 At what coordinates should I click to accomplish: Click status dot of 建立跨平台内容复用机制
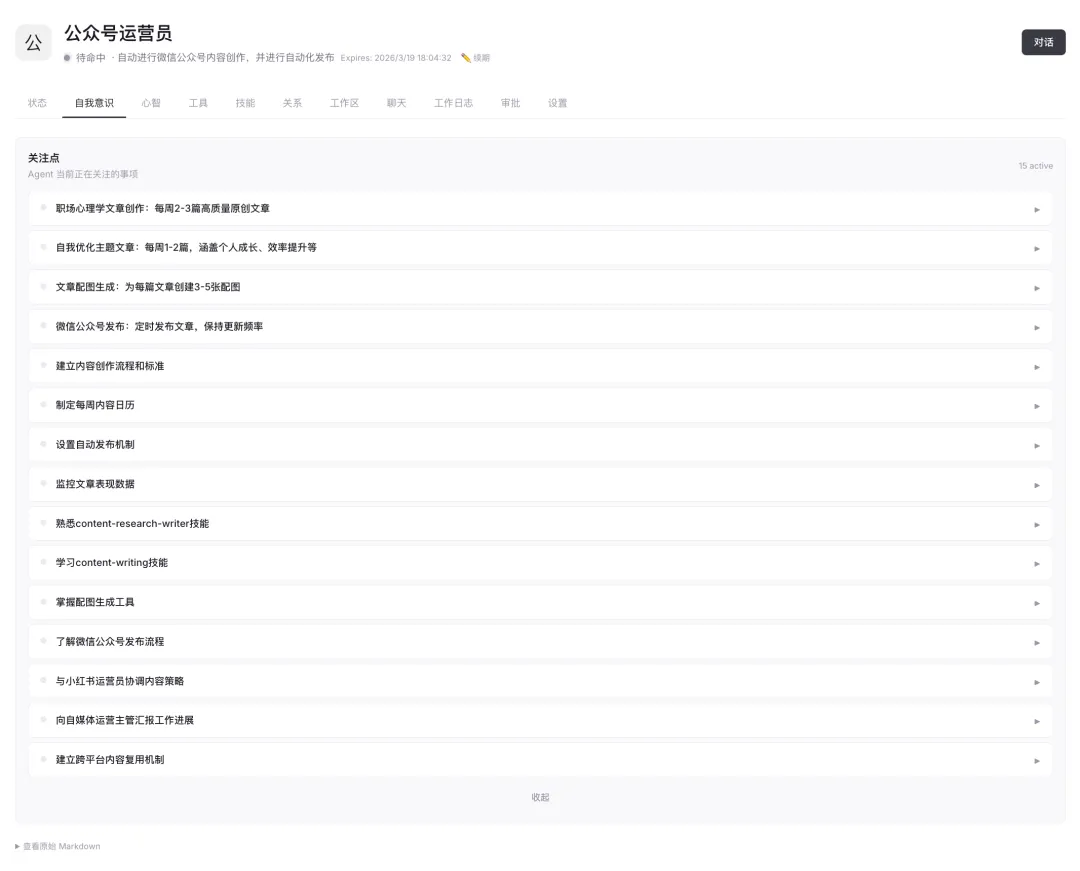click(43, 759)
